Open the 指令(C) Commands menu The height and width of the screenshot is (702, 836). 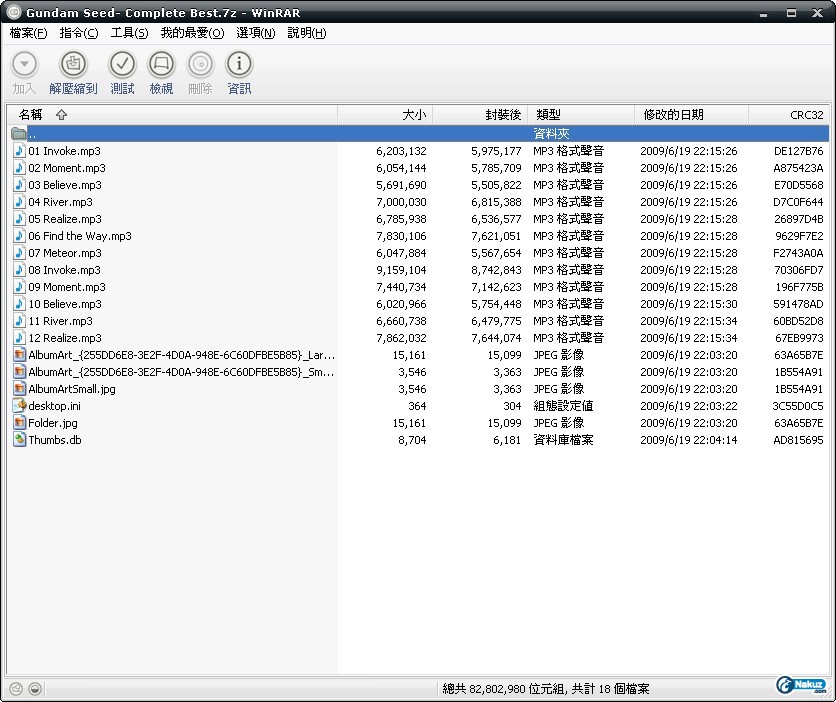coord(79,33)
